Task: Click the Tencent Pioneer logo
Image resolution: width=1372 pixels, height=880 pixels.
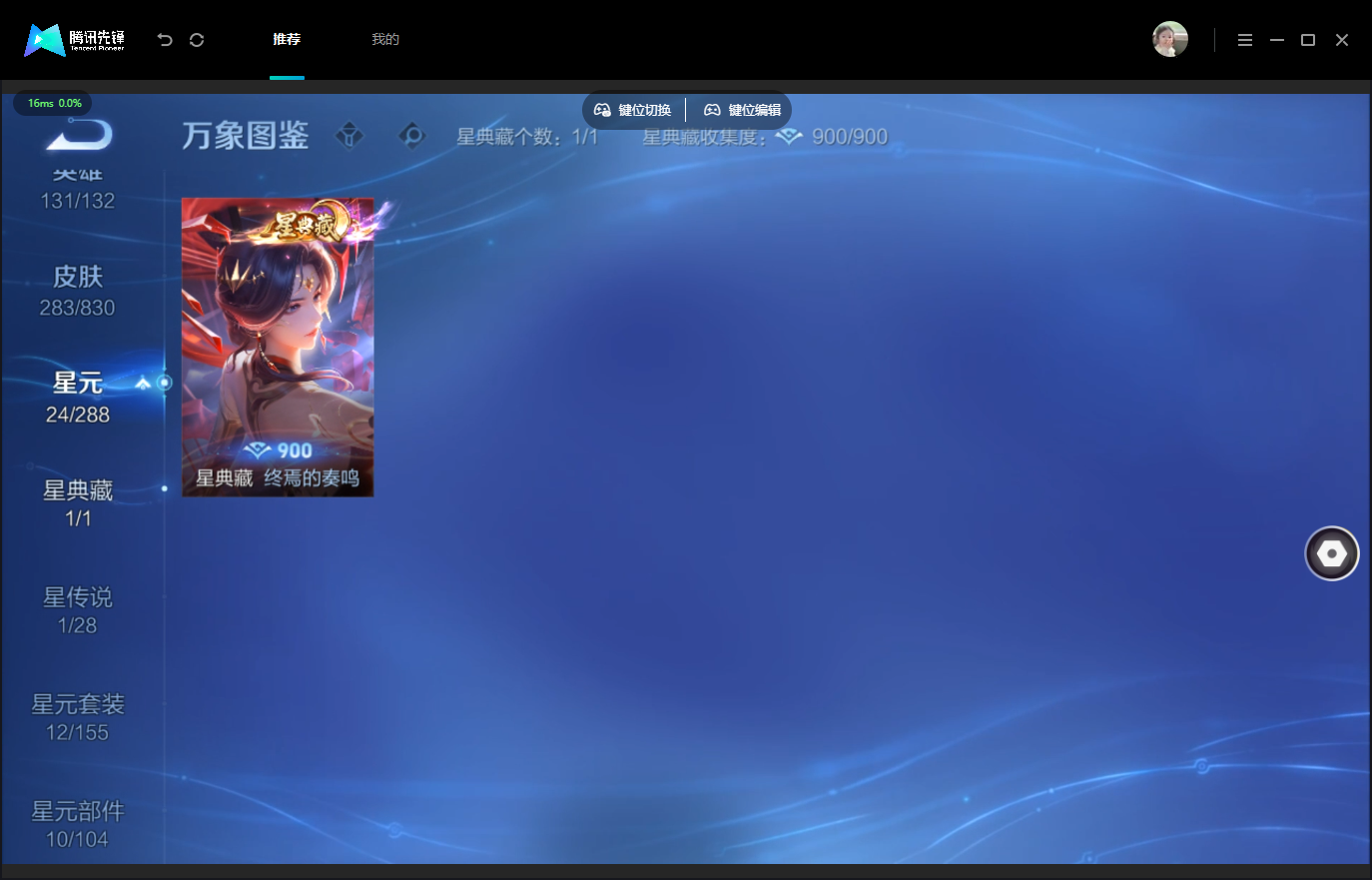Action: tap(75, 40)
